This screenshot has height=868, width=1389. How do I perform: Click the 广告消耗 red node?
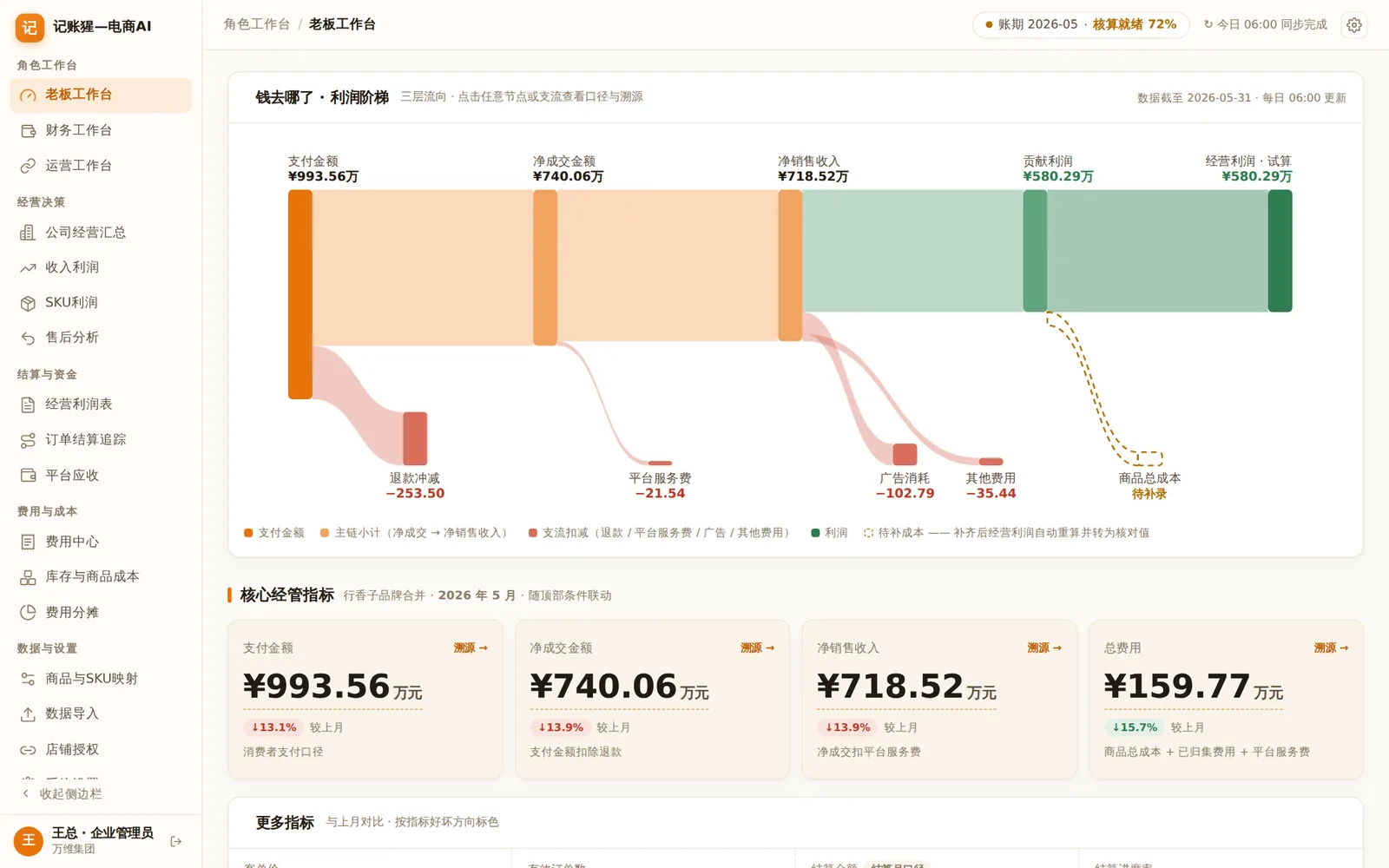click(x=905, y=454)
